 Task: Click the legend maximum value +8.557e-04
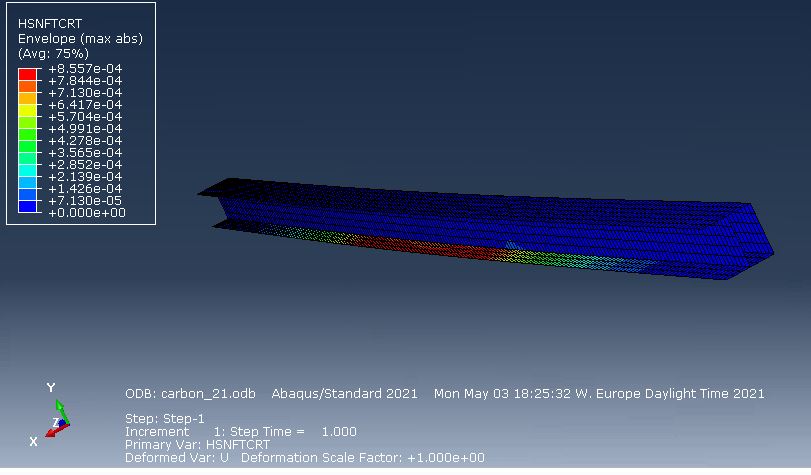pyautogui.click(x=85, y=69)
